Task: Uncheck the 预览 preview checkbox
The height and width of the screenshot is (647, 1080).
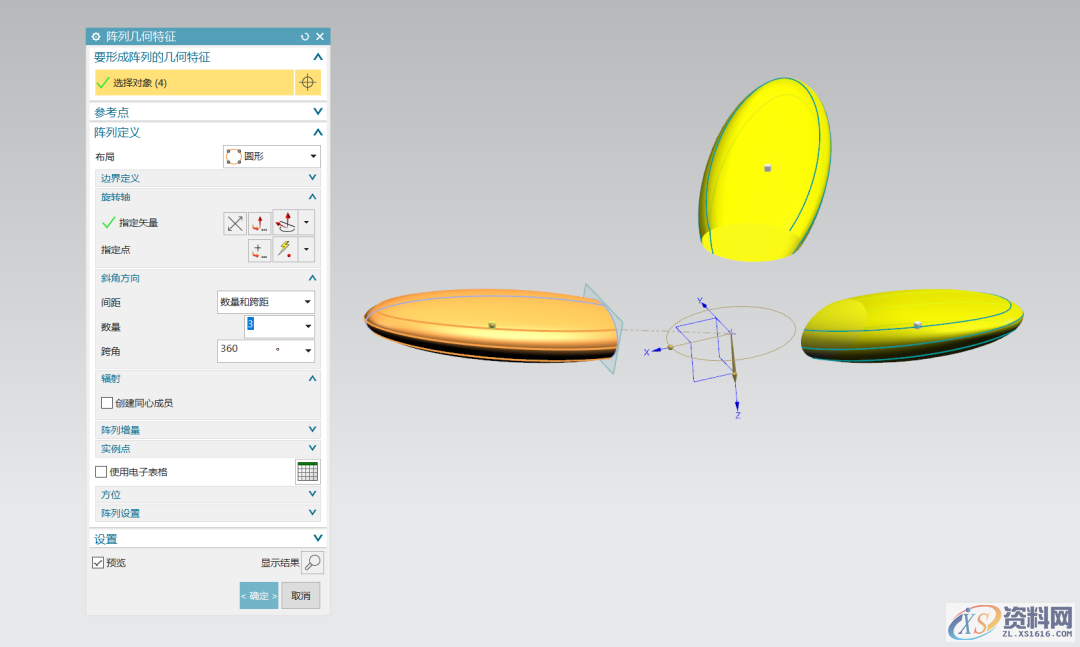Action: point(98,563)
